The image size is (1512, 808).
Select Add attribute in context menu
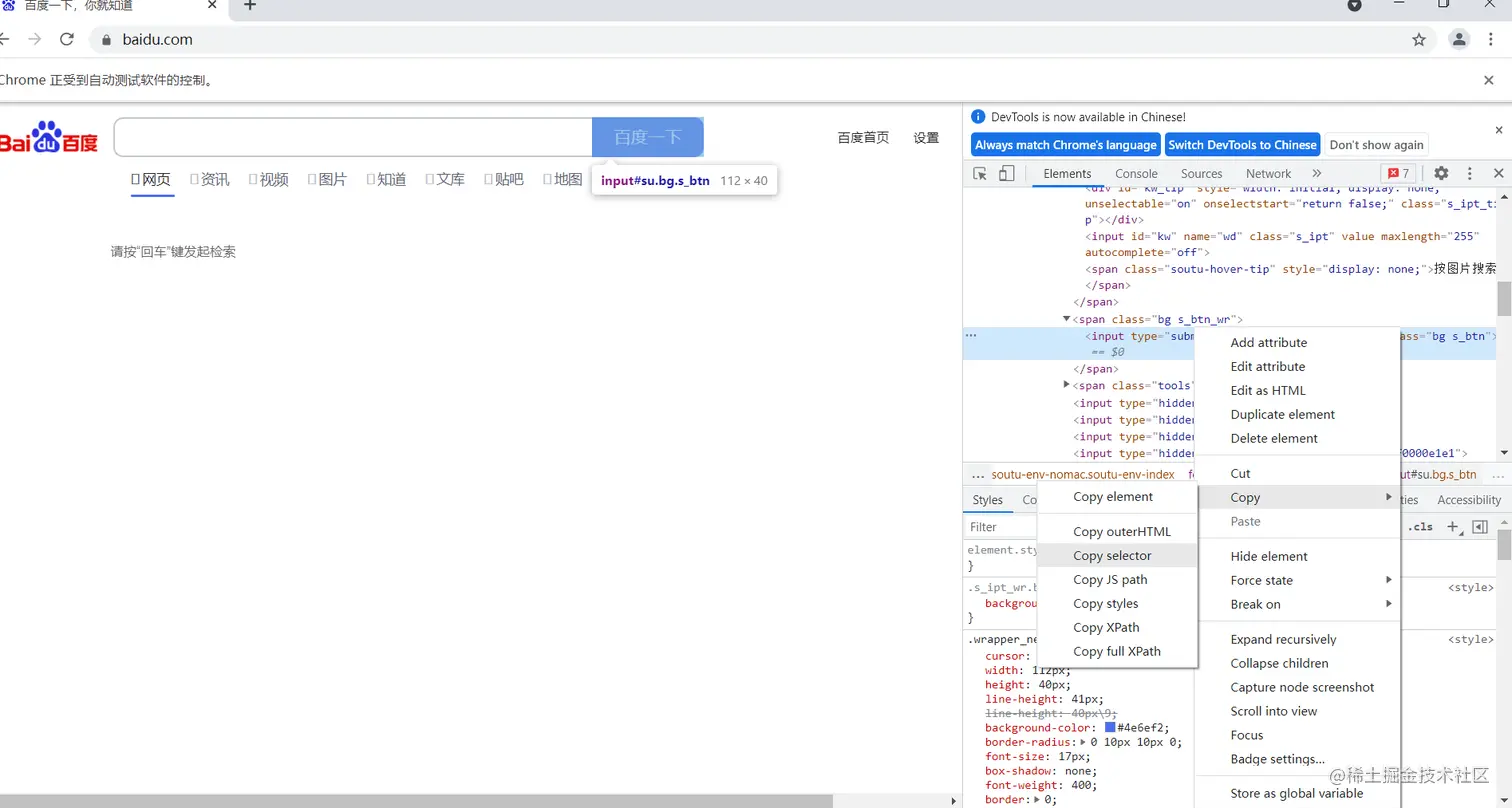[x=1298, y=342]
